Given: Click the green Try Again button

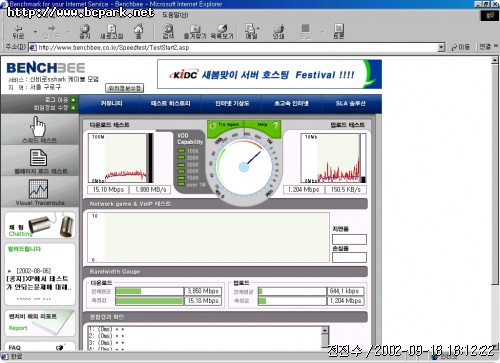Looking at the screenshot, I should [x=226, y=125].
